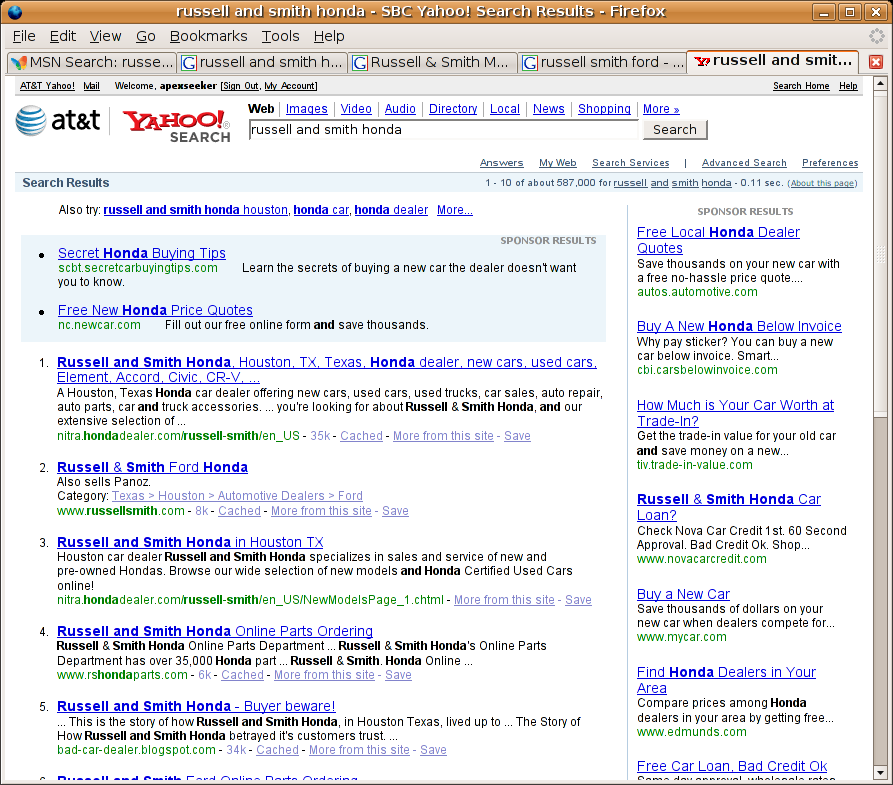Switch to the 'russell and smith h...' Google tab
The height and width of the screenshot is (785, 893).
261,62
